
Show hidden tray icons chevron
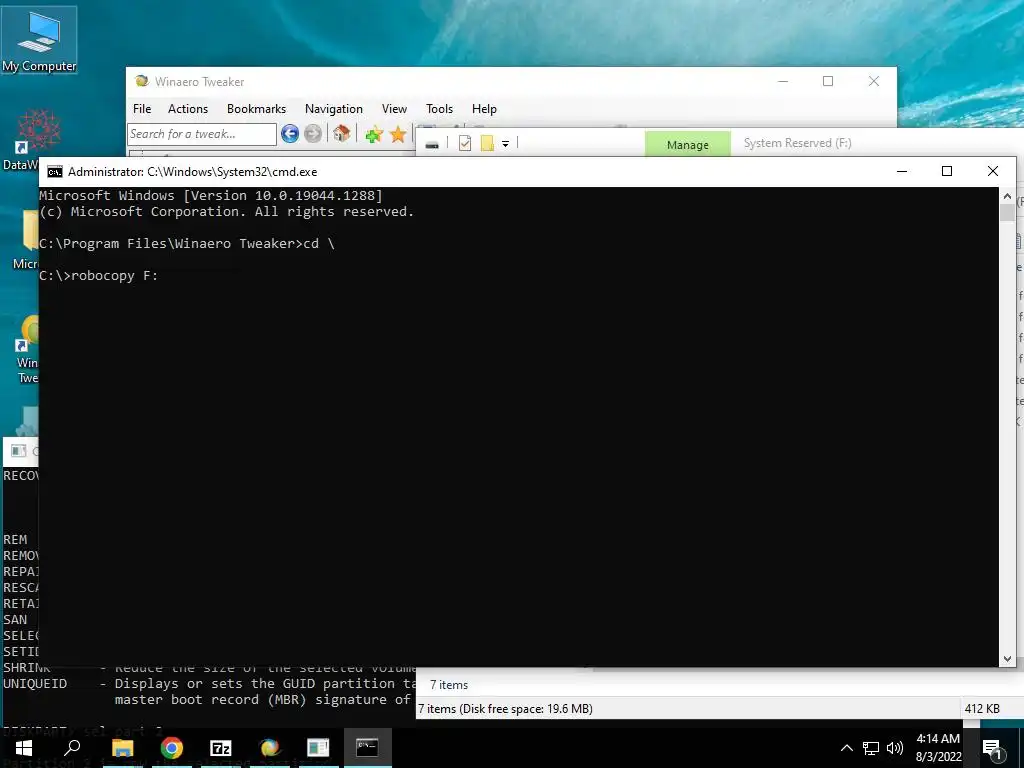846,748
